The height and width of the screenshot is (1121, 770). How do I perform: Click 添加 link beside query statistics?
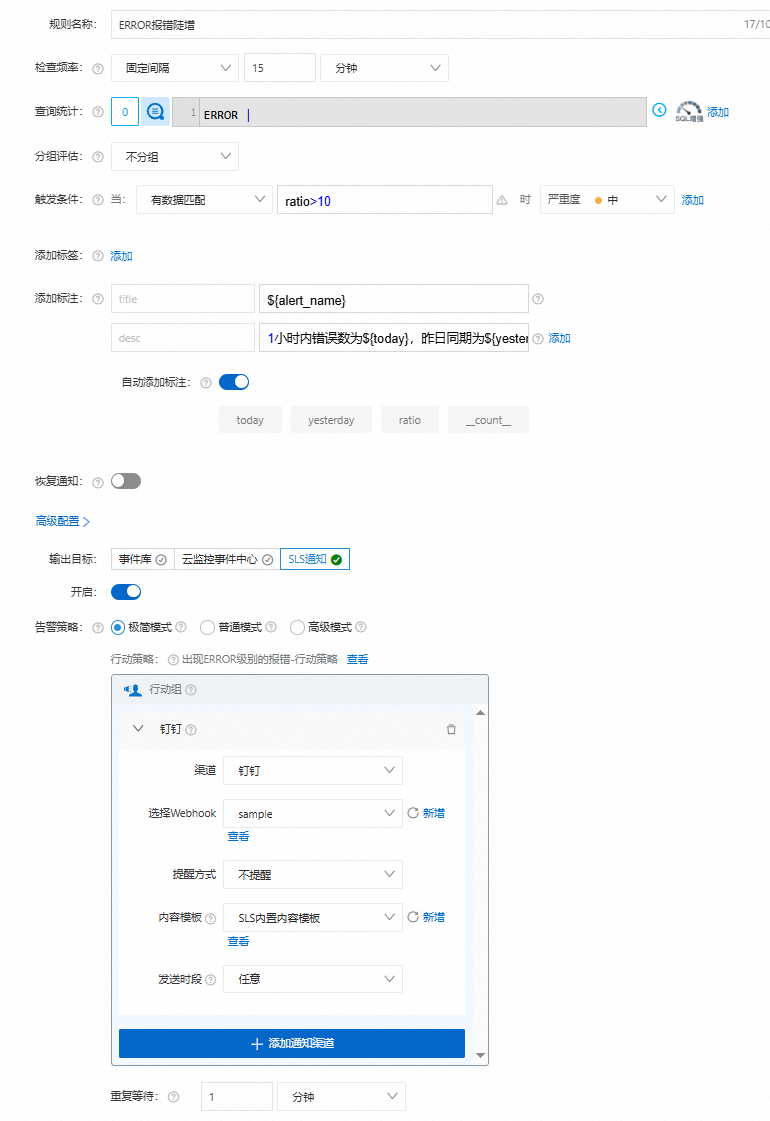click(718, 112)
